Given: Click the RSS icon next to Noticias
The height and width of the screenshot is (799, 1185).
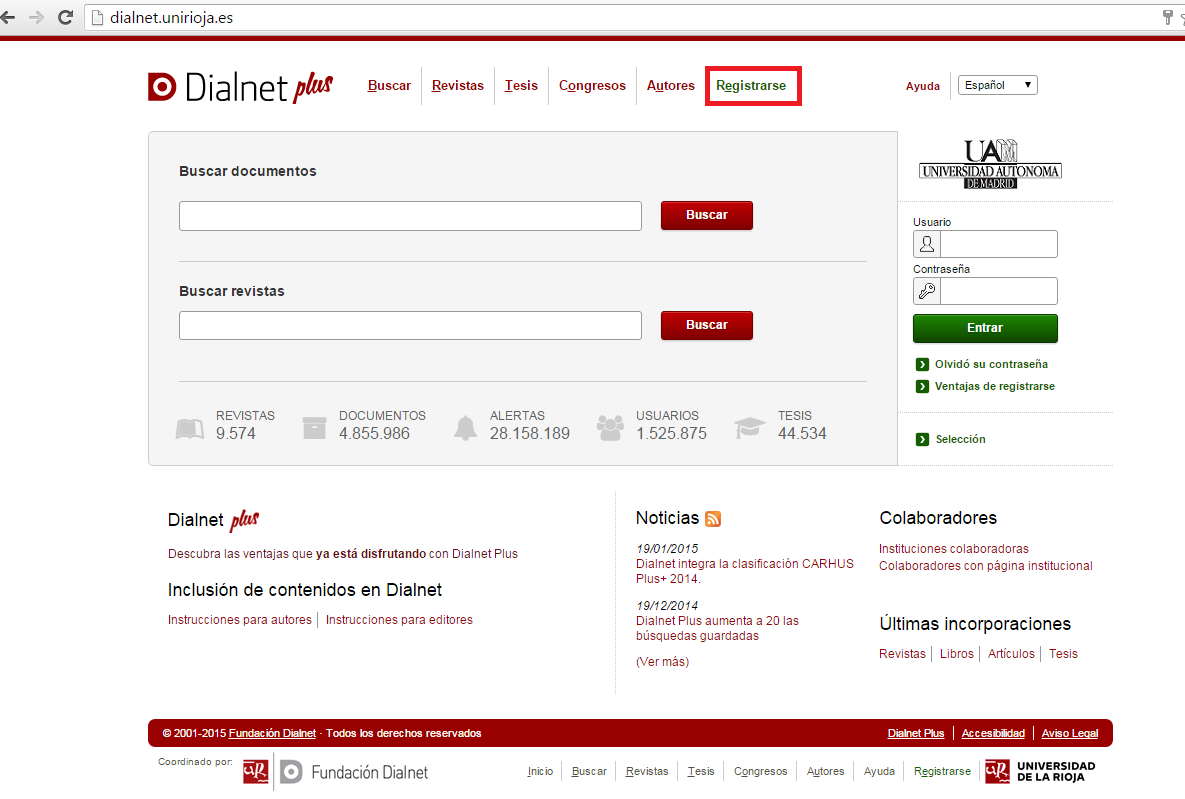Looking at the screenshot, I should point(713,518).
